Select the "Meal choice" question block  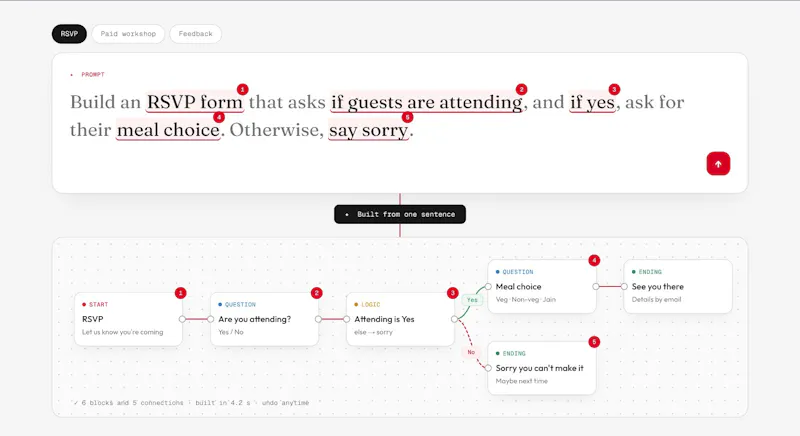[x=542, y=287]
